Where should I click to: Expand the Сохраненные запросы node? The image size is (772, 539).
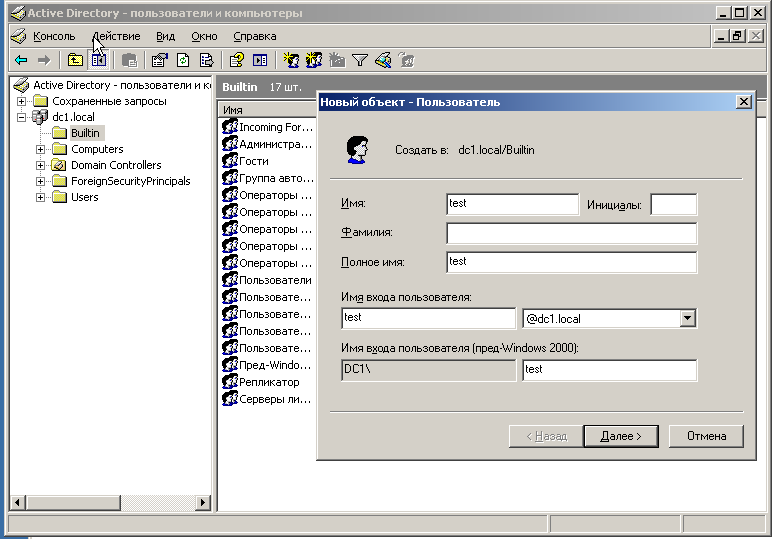pyautogui.click(x=21, y=101)
